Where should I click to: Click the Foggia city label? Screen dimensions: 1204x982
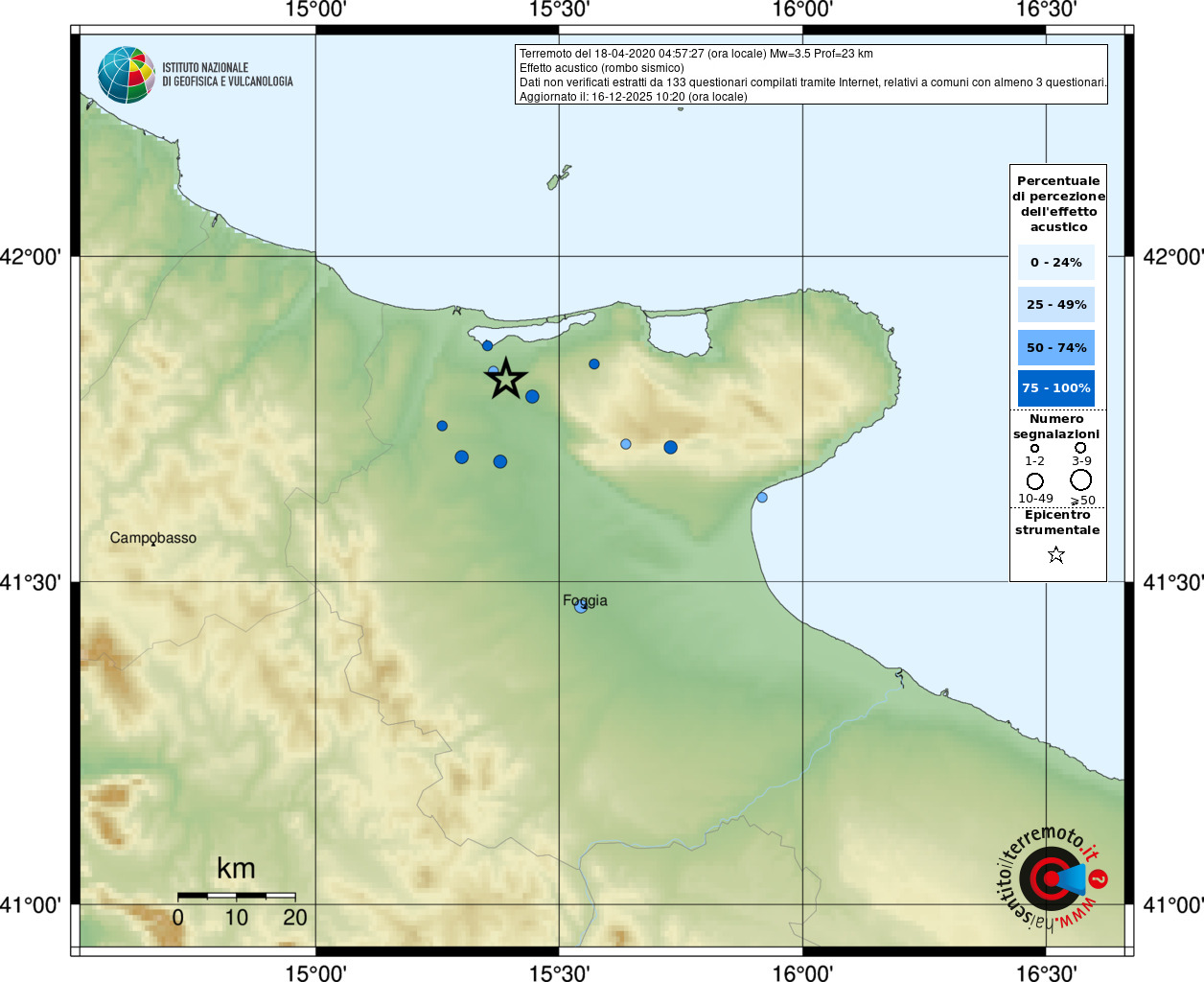click(585, 600)
